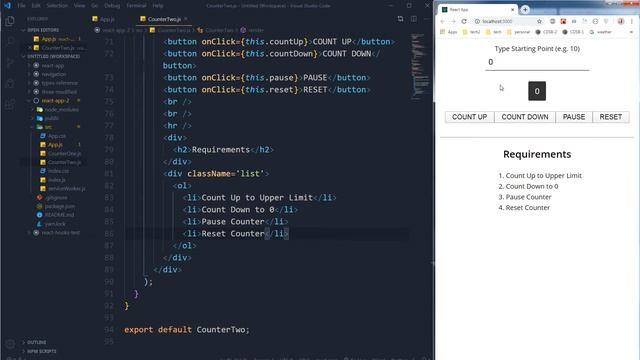Go forward in Chrome browser
The height and width of the screenshot is (360, 640).
point(453,21)
